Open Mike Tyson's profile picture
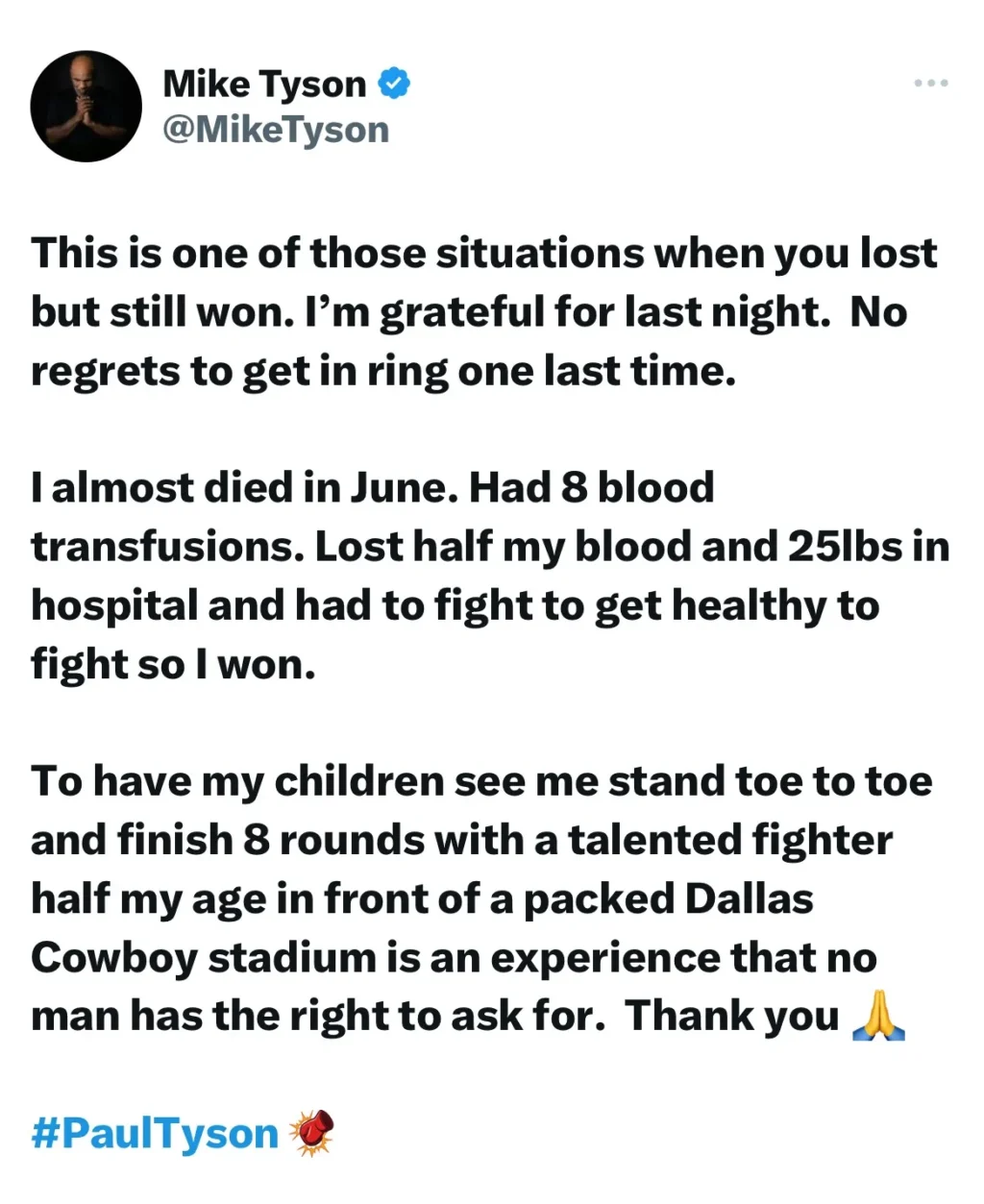 tap(86, 107)
